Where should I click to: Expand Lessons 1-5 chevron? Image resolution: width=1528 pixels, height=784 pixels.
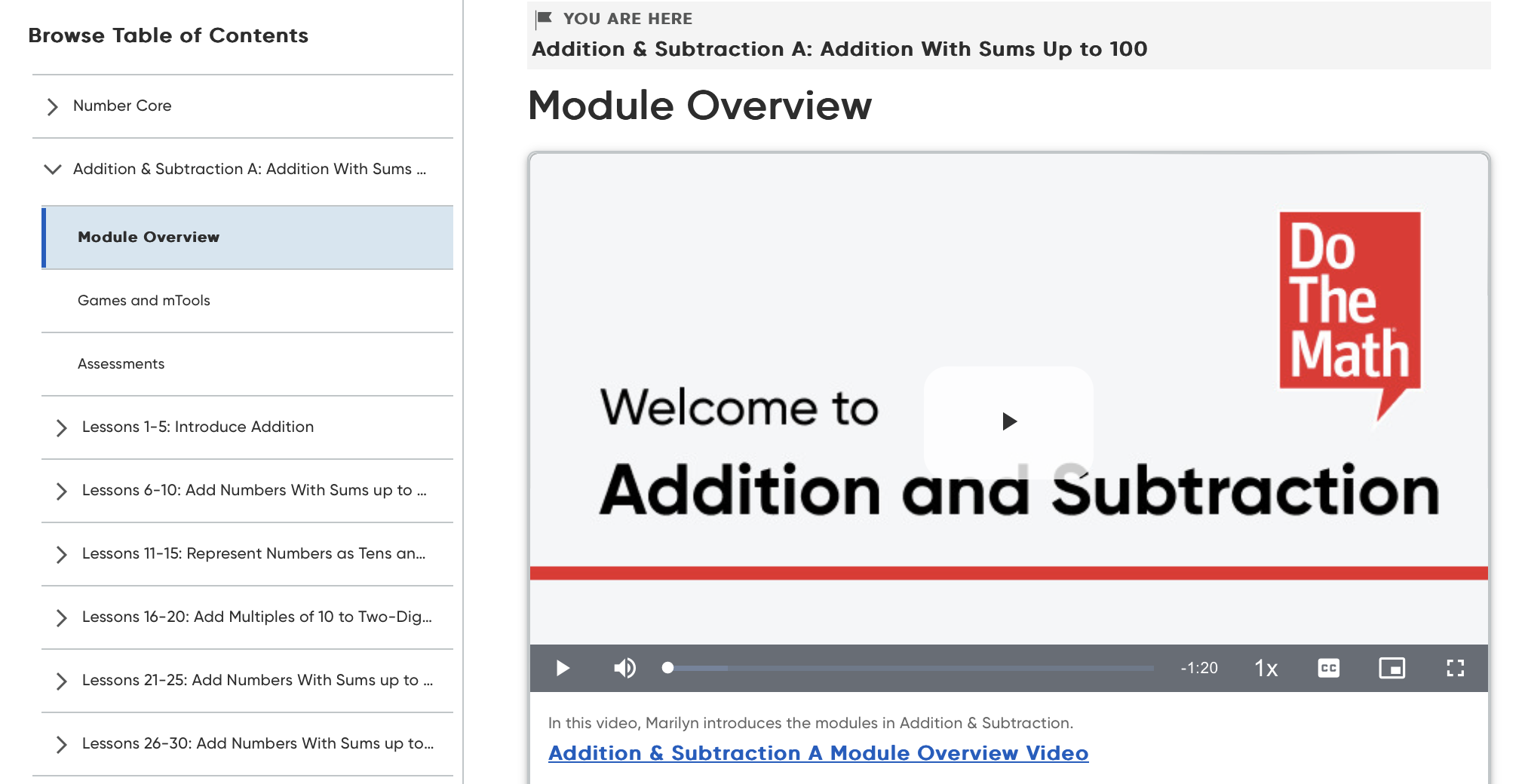(x=61, y=427)
